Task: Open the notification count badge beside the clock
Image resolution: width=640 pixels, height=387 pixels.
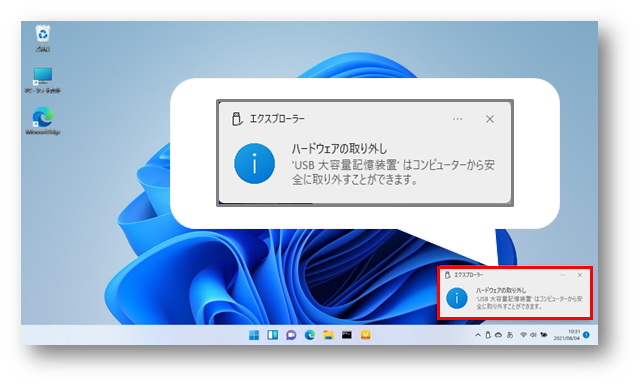Action: point(587,335)
